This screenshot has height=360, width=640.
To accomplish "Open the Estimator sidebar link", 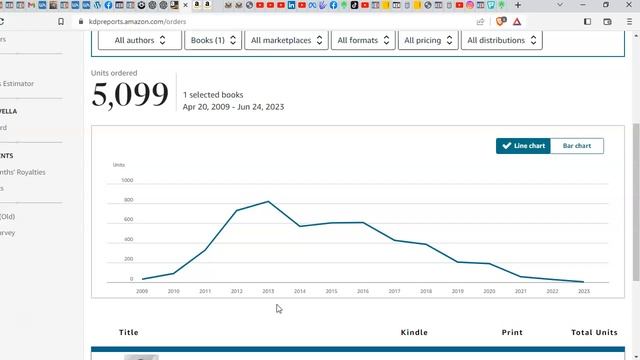I will coord(18,84).
